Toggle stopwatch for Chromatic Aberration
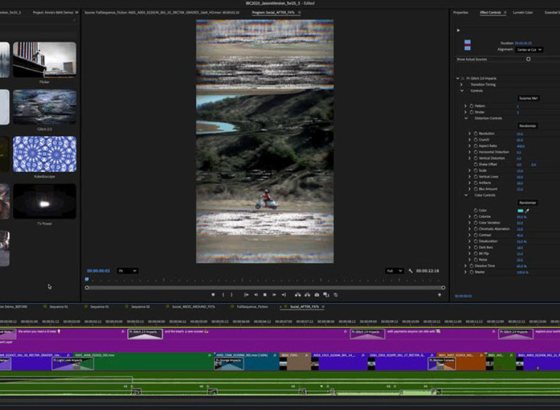Viewport: 560px width, 410px height. (476, 229)
